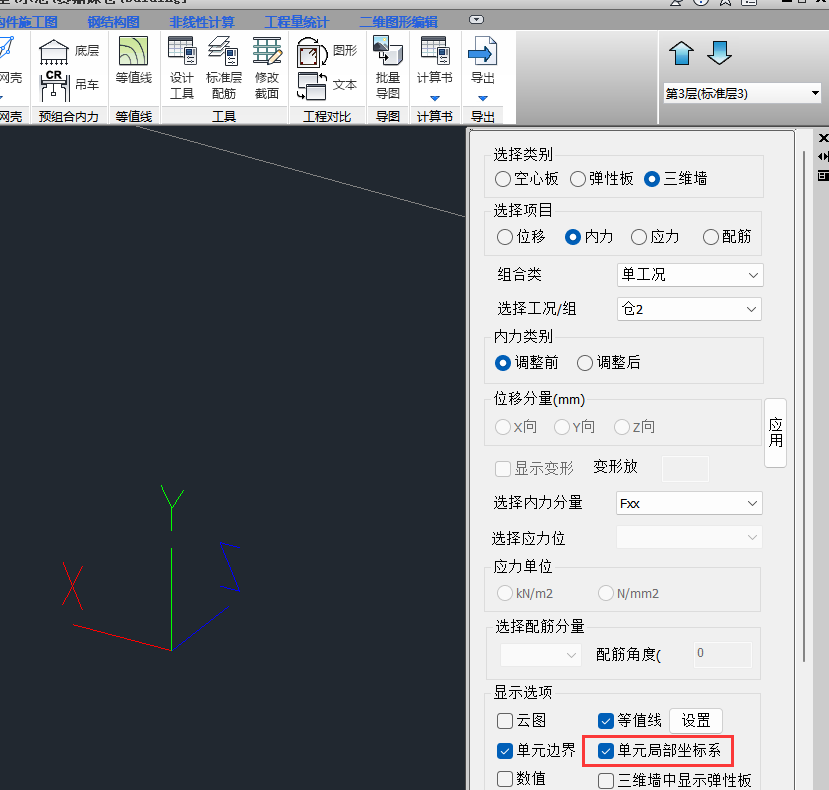829x790 pixels.
Task: Open the 选择配筋分量 dropdown
Action: click(540, 655)
